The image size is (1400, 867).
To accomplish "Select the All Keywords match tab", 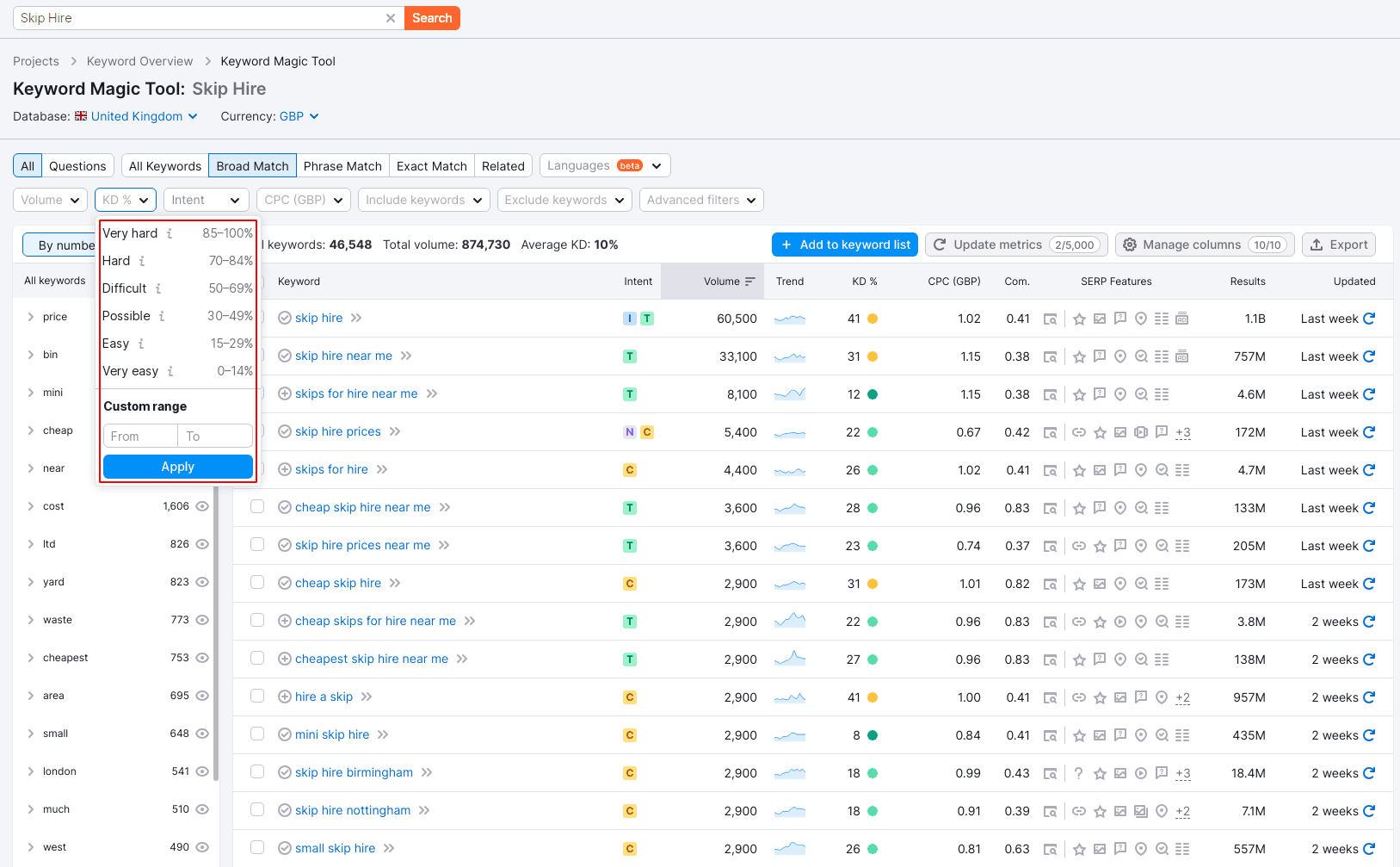I will point(165,166).
